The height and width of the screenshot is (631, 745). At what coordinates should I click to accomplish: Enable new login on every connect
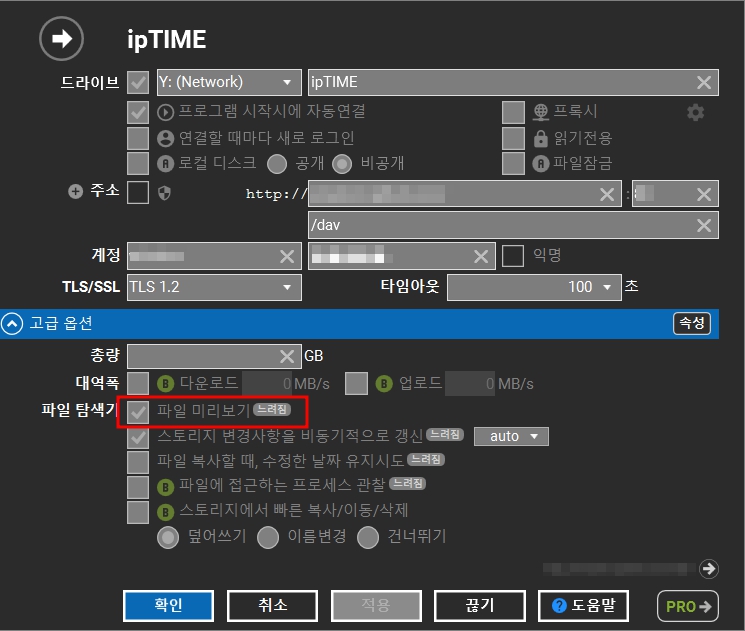pos(138,138)
